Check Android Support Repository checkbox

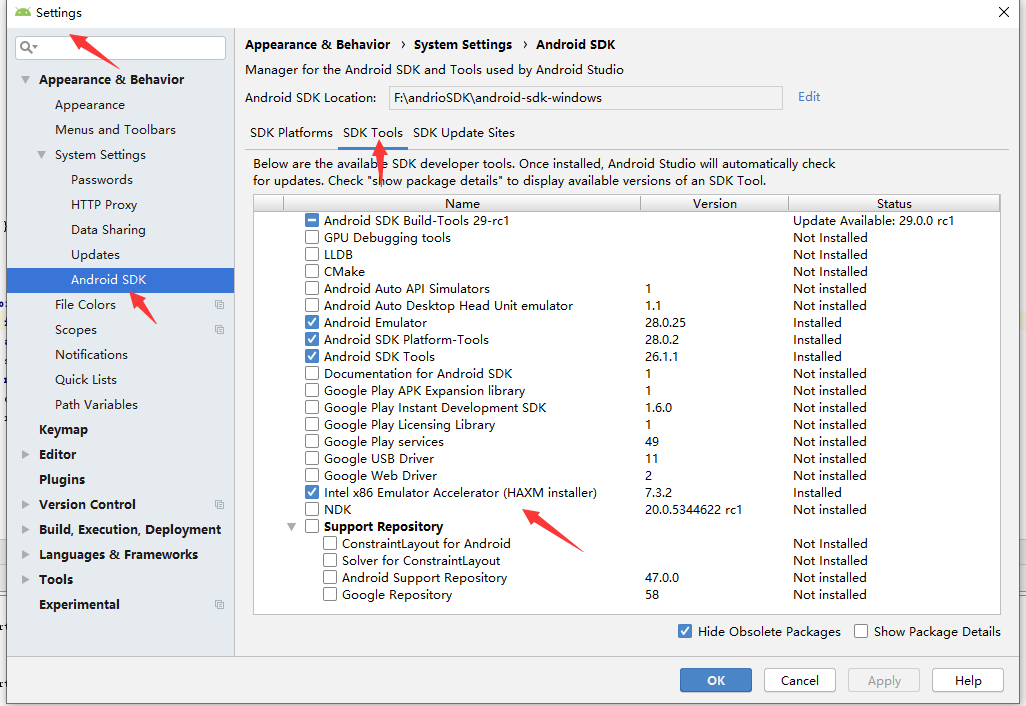(x=330, y=578)
